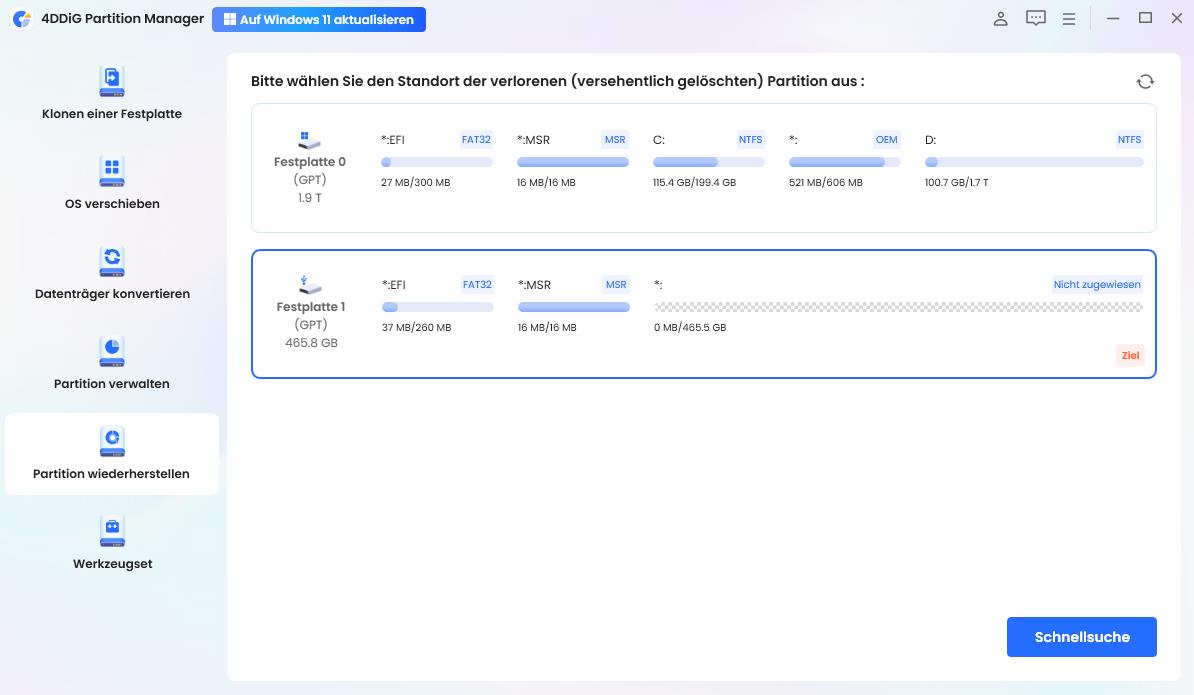
Task: Click the Ziel label on Festplatte 1
Action: 1130,355
